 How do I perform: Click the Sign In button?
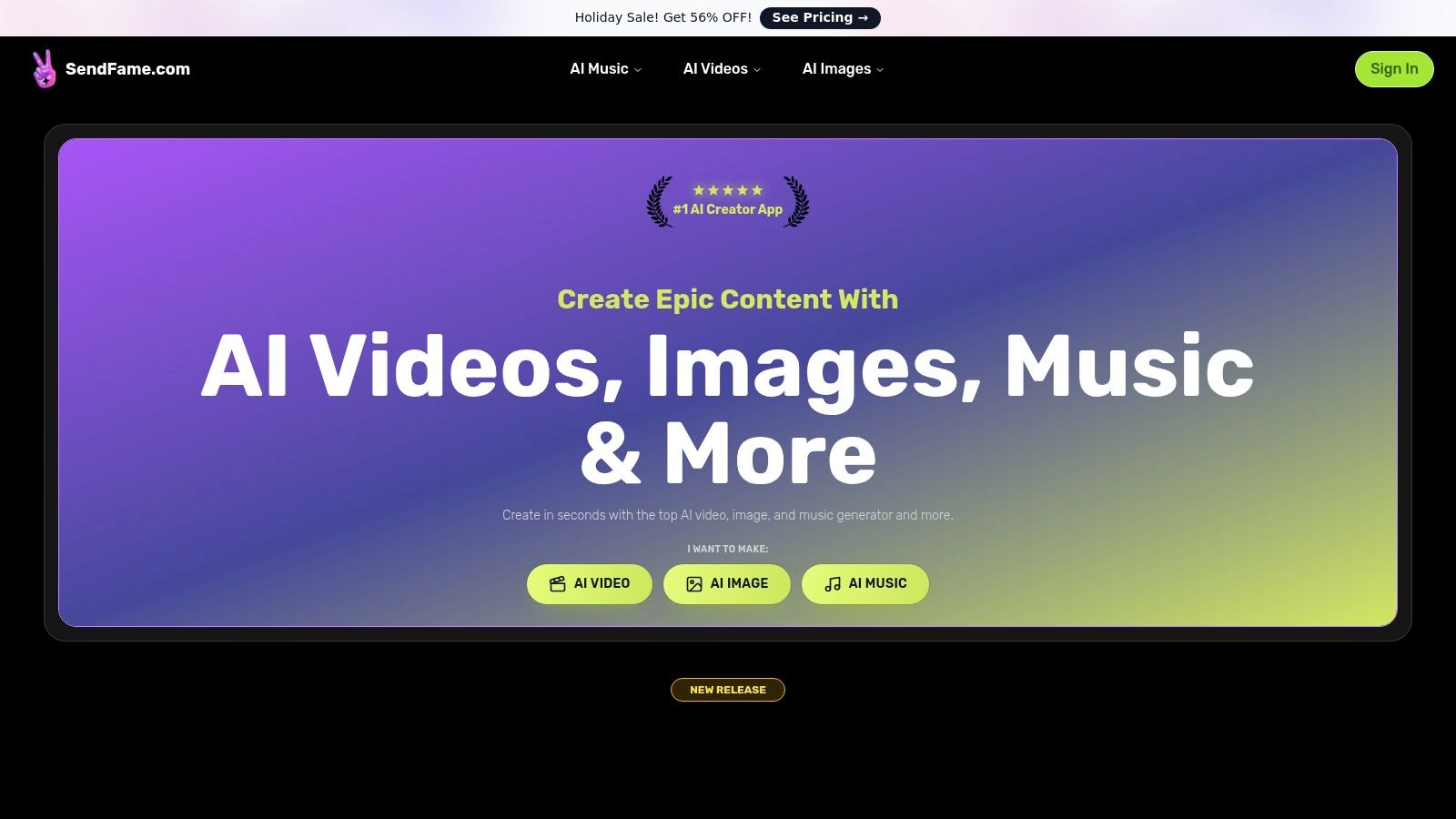[1394, 68]
